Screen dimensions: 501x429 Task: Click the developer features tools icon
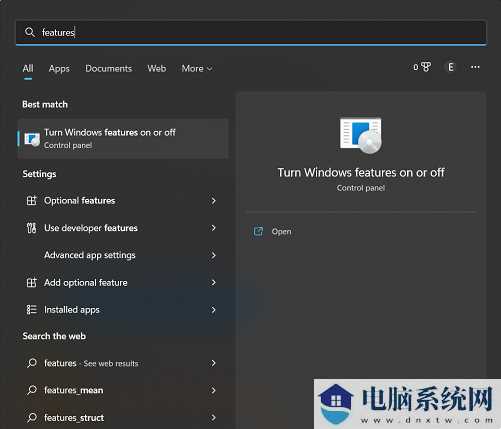pyautogui.click(x=31, y=228)
